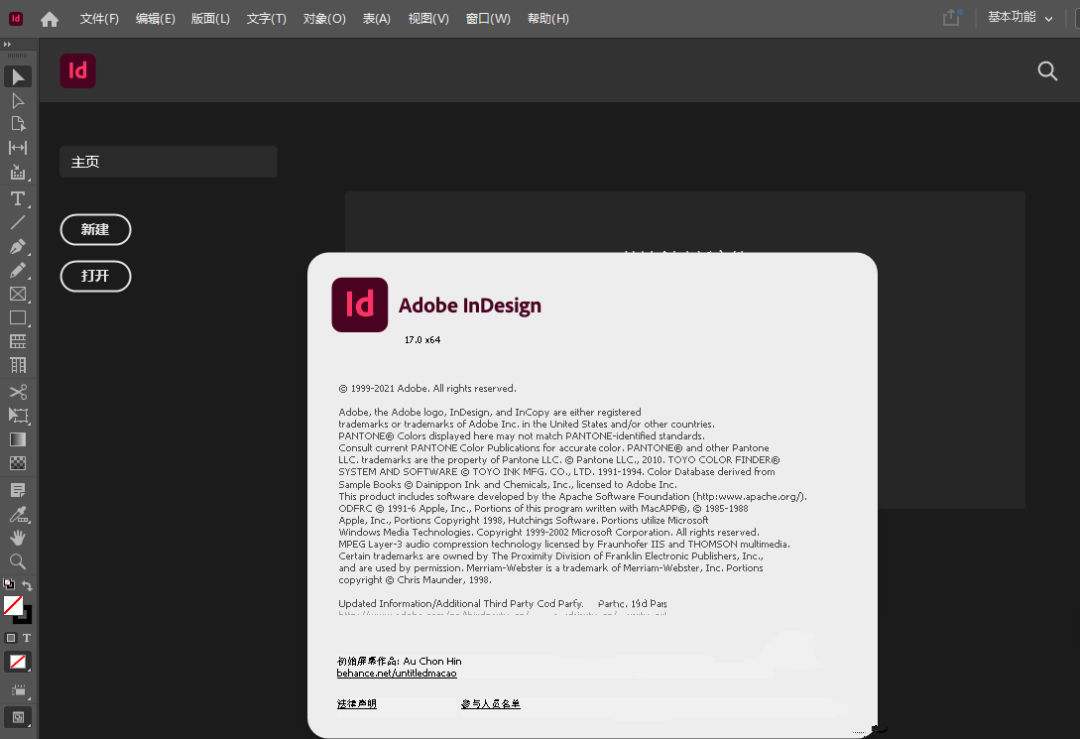The height and width of the screenshot is (739, 1080).
Task: Open the 文件(F) menu
Action: [x=99, y=19]
